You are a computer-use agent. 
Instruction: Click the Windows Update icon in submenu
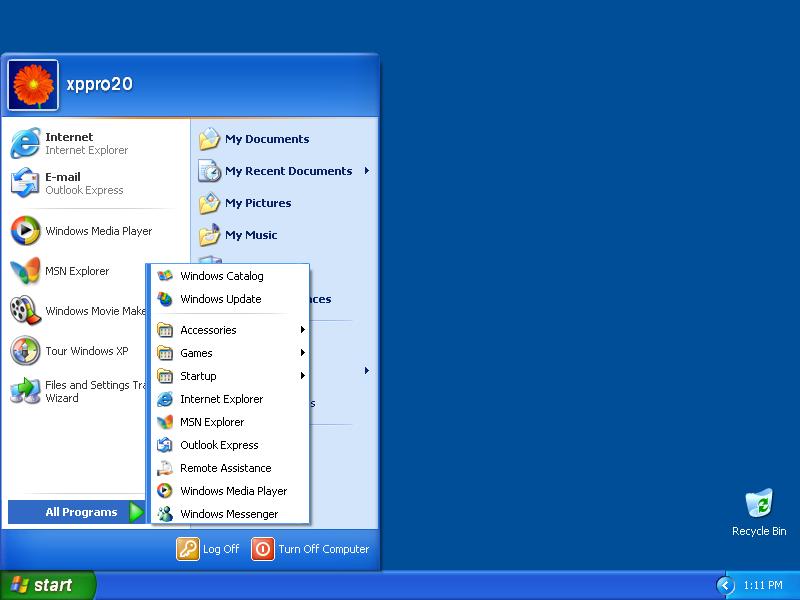click(x=165, y=299)
